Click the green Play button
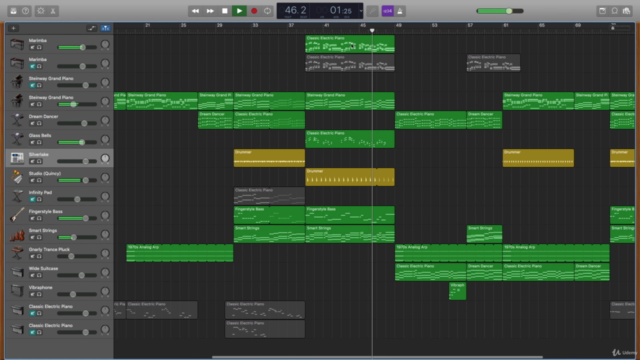 tap(239, 11)
